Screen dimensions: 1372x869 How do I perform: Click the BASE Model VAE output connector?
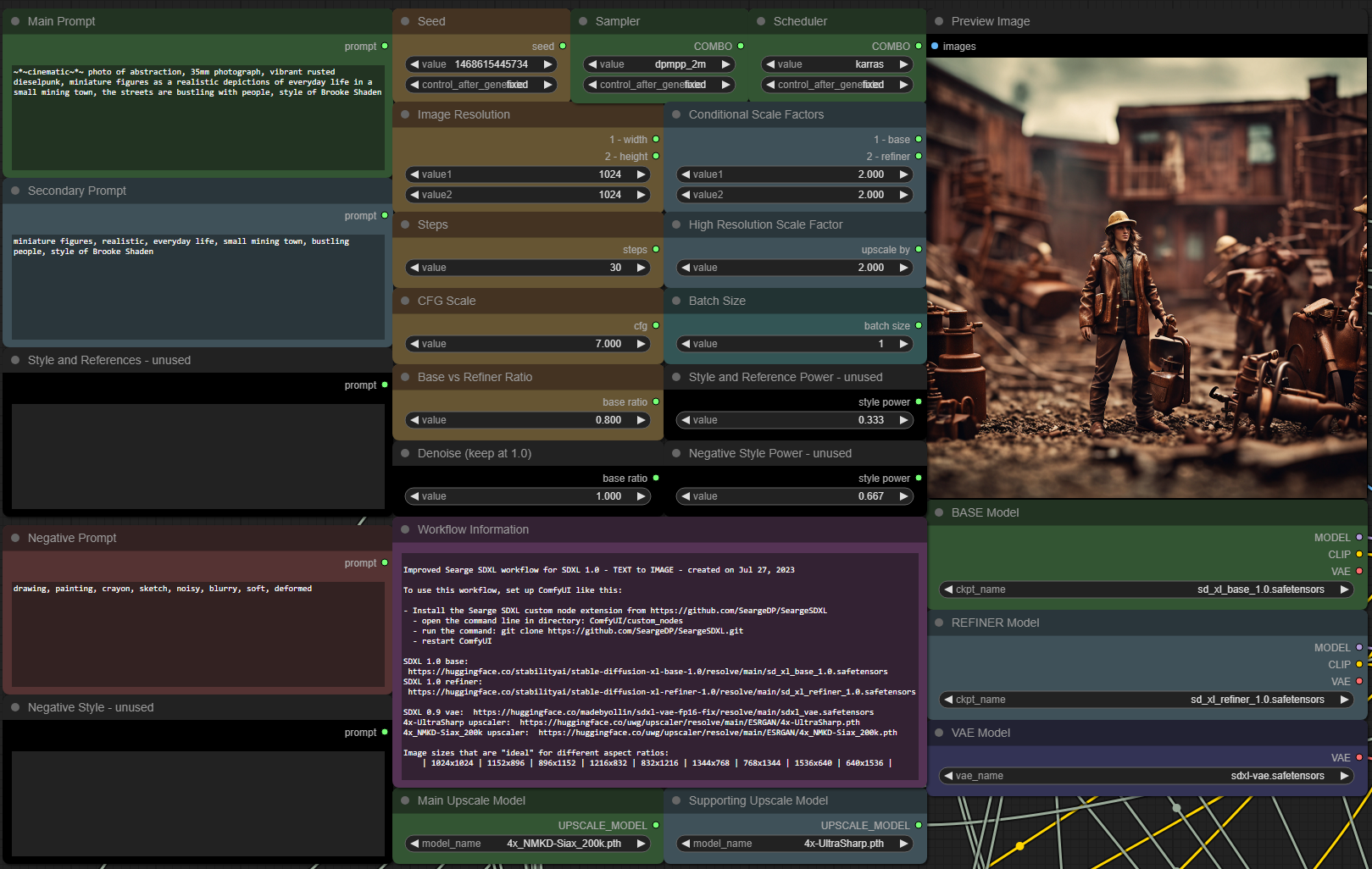[1359, 572]
